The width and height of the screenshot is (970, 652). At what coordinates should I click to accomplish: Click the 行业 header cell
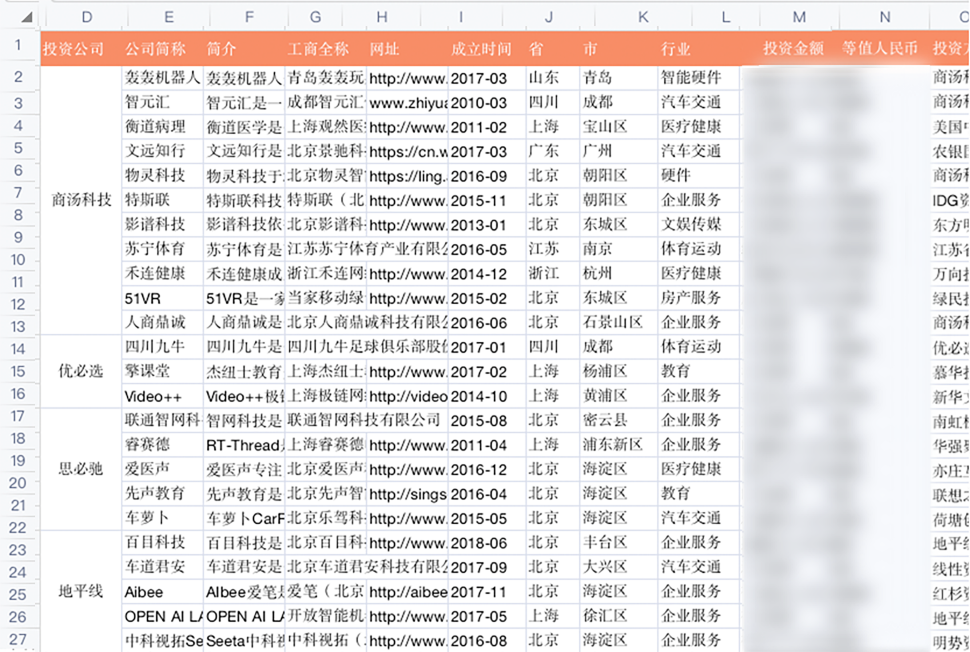pos(699,48)
